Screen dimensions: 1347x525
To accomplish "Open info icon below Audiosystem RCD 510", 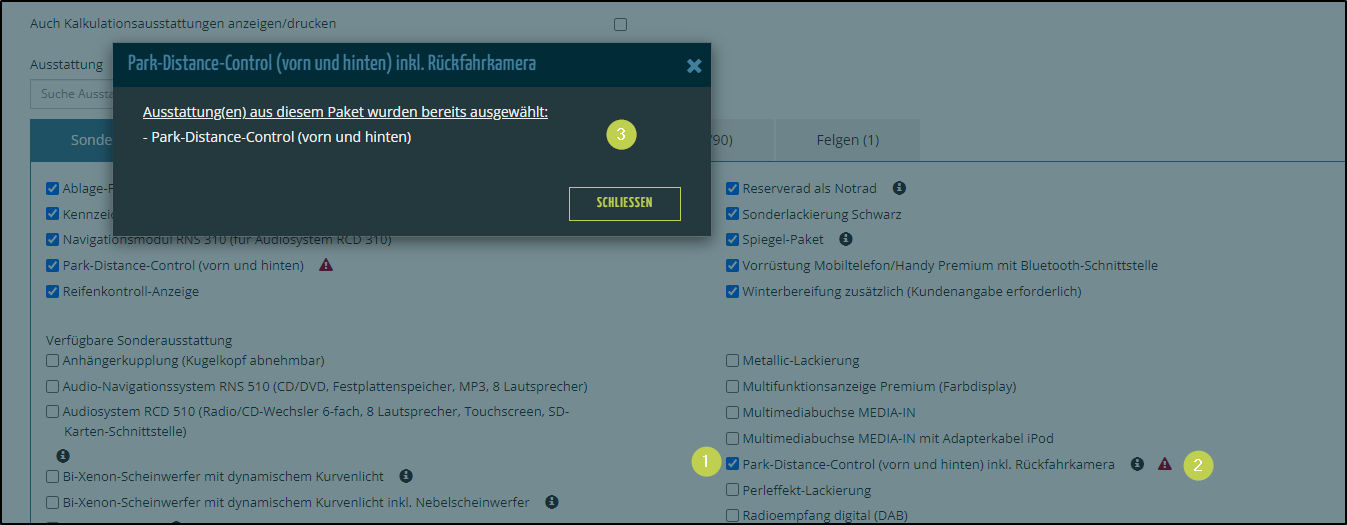I will (x=63, y=455).
